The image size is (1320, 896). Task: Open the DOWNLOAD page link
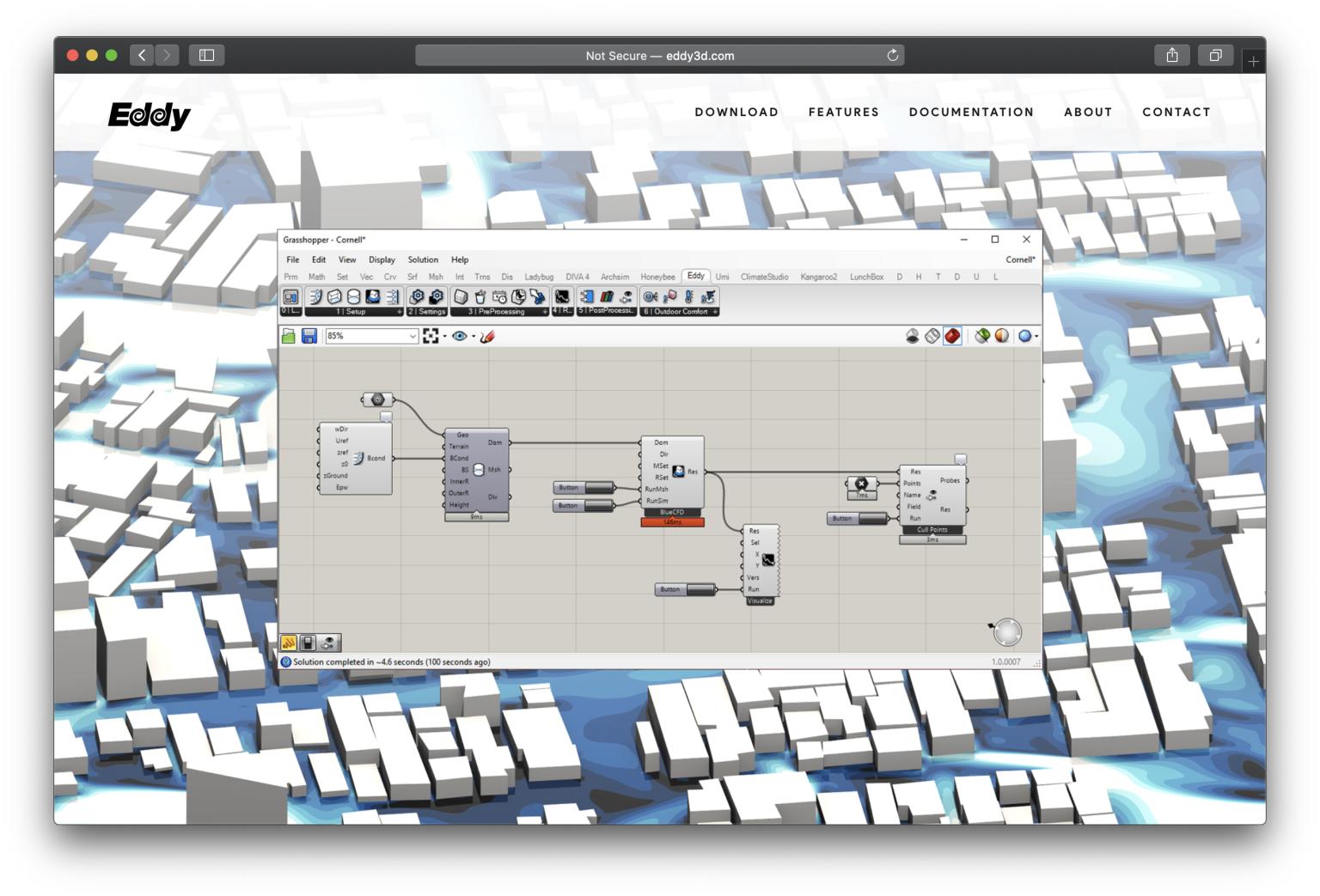[x=736, y=112]
